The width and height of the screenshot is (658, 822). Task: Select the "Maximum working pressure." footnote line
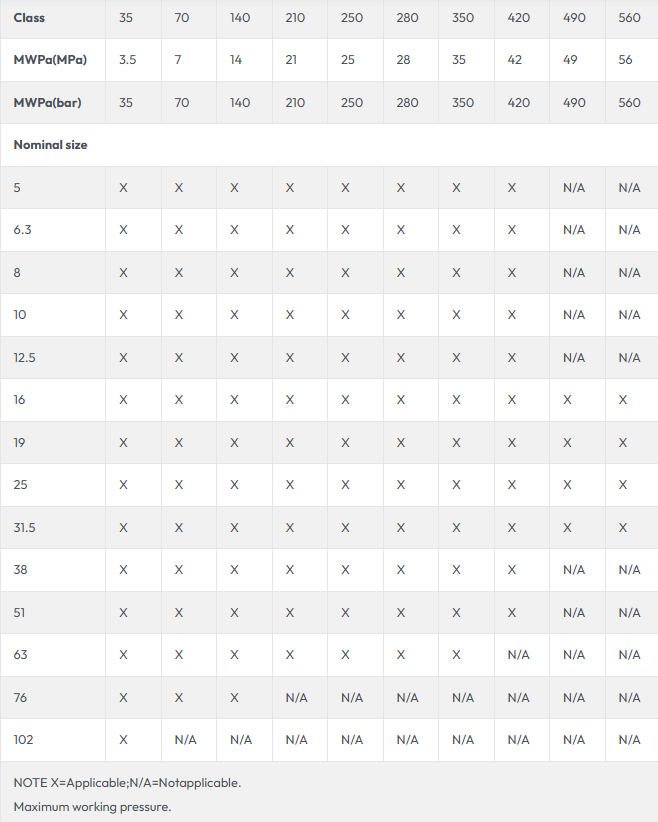[x=92, y=806]
